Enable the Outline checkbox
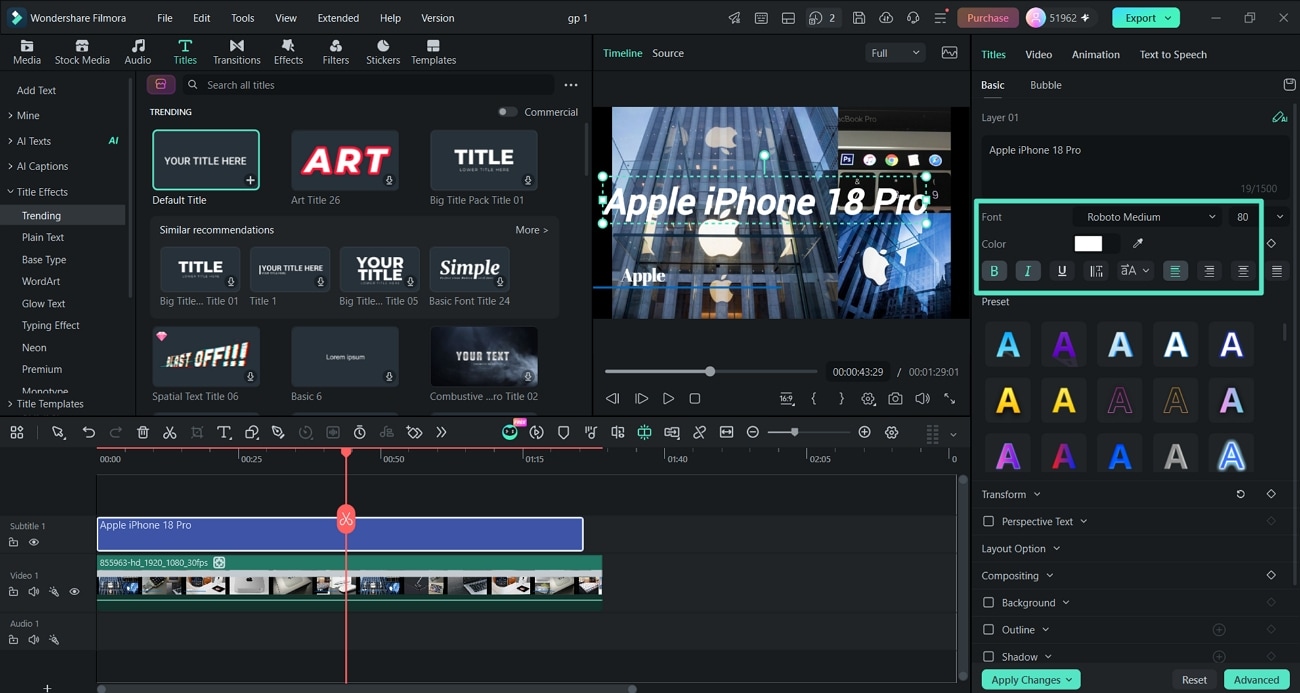The width and height of the screenshot is (1300, 693). point(989,630)
